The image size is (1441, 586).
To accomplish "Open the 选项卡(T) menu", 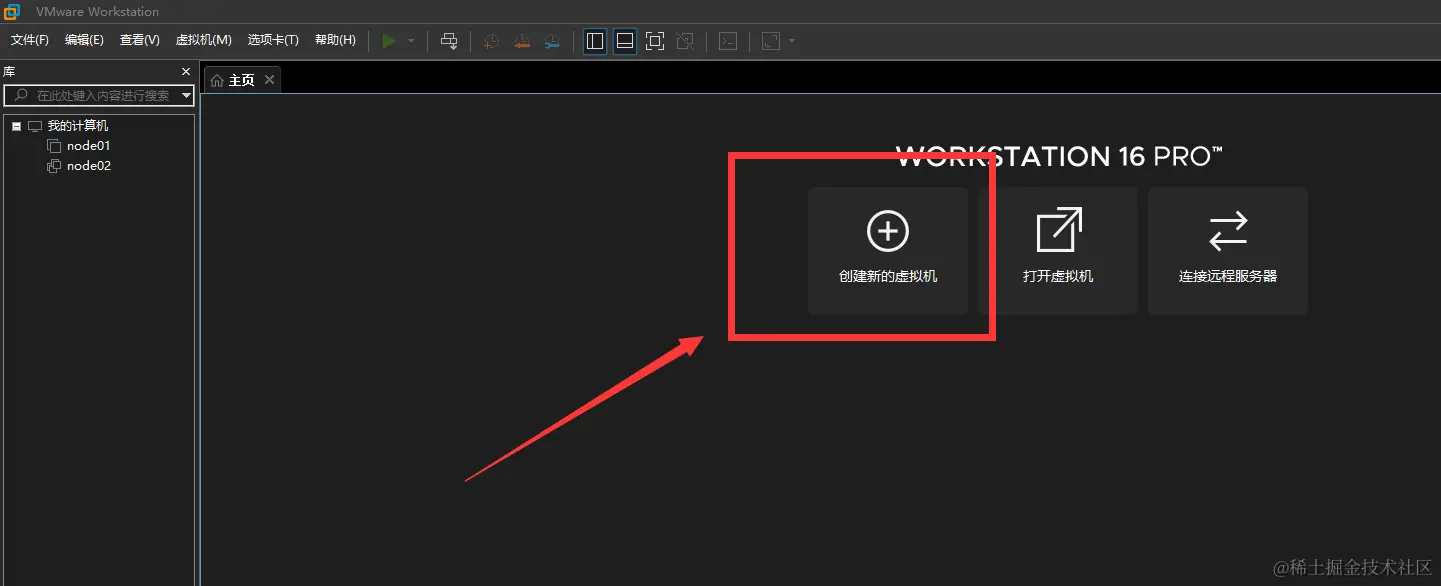I will click(x=273, y=40).
